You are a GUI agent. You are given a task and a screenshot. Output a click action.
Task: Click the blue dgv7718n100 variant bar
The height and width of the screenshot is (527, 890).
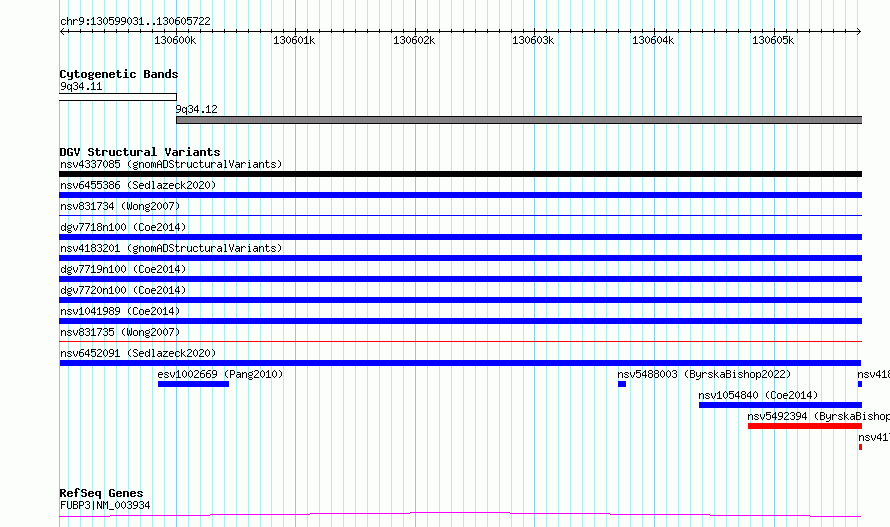tap(461, 237)
